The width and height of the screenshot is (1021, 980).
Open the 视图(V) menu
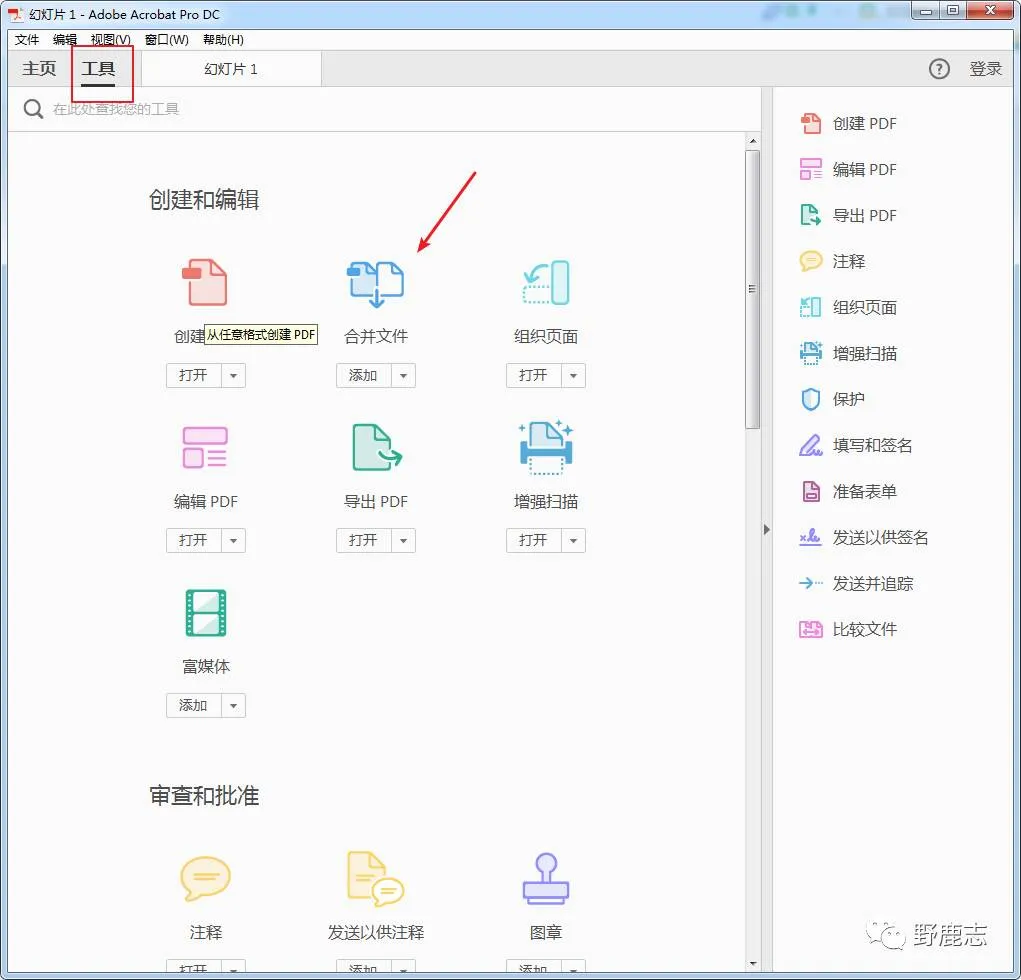pos(110,40)
